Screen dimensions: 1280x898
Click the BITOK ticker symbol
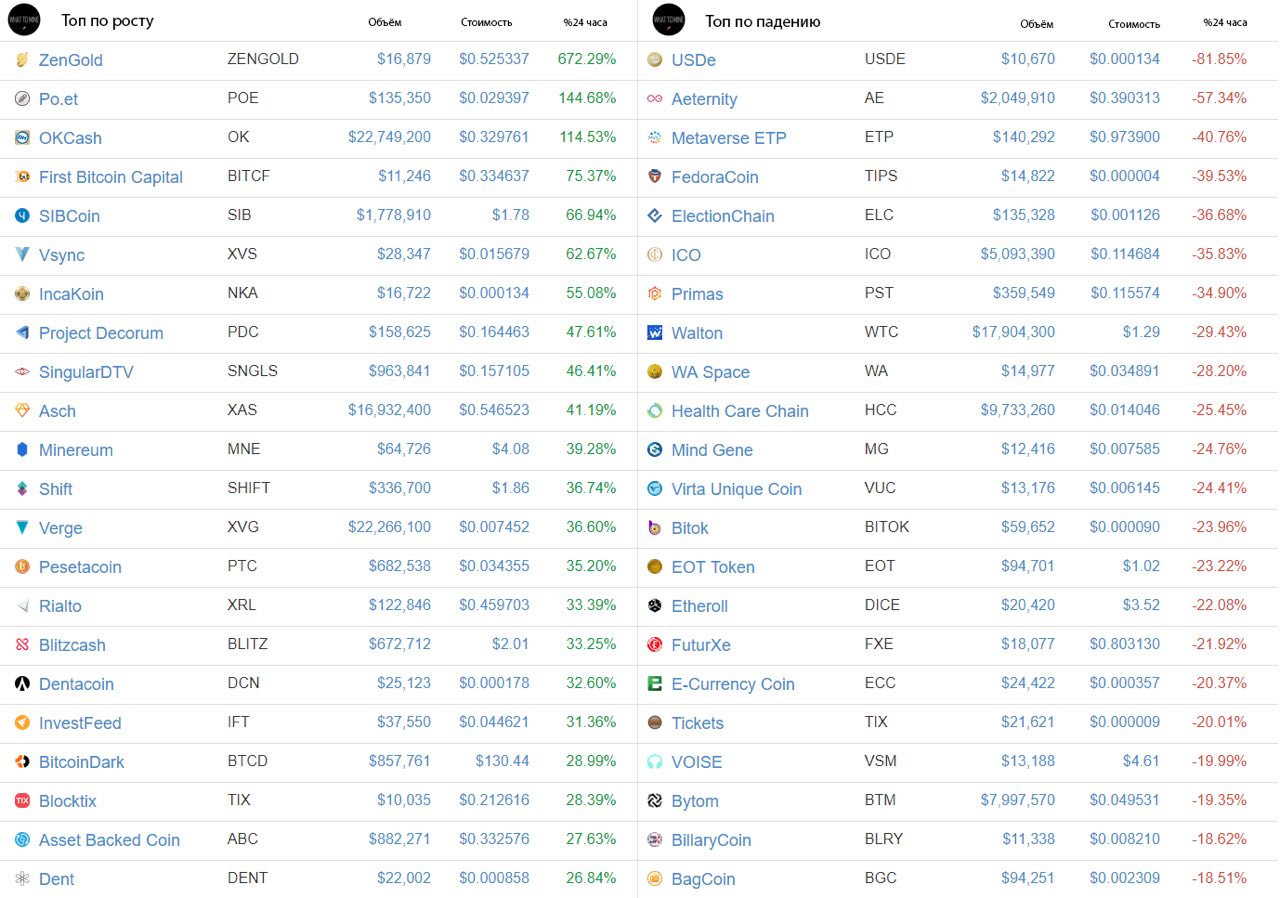[x=887, y=527]
